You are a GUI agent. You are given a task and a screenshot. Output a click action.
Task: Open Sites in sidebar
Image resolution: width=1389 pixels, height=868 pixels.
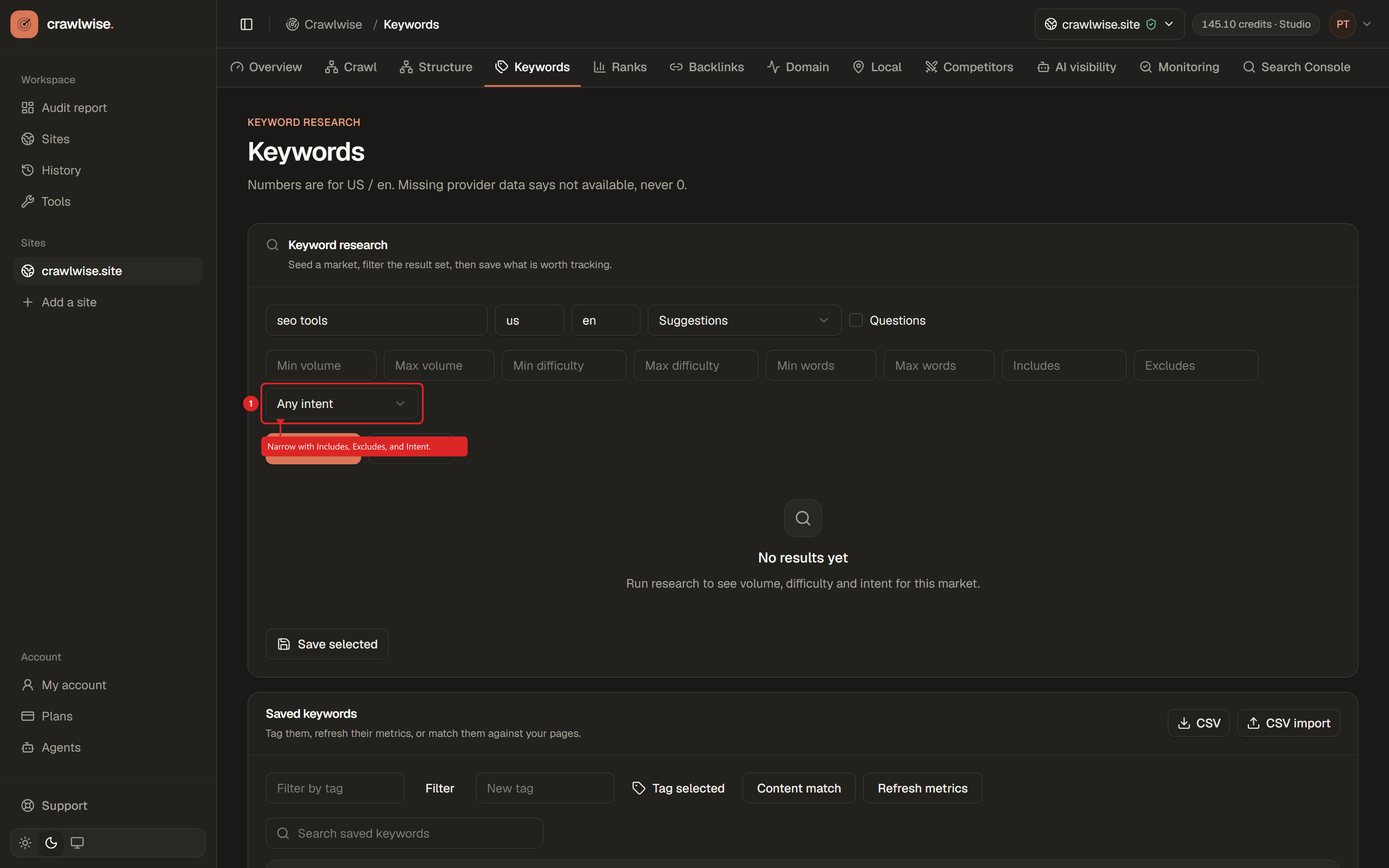point(108,139)
